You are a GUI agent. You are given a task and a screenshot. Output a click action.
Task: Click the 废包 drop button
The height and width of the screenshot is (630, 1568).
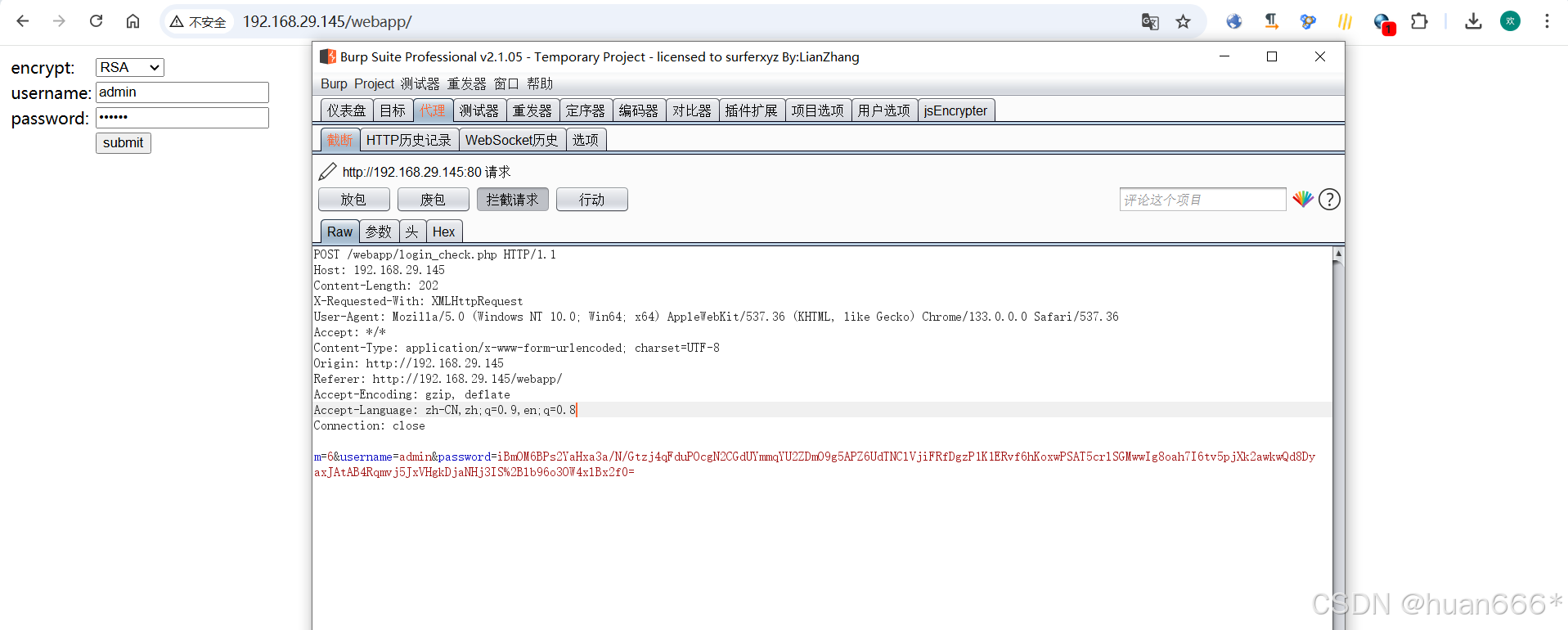click(x=433, y=200)
